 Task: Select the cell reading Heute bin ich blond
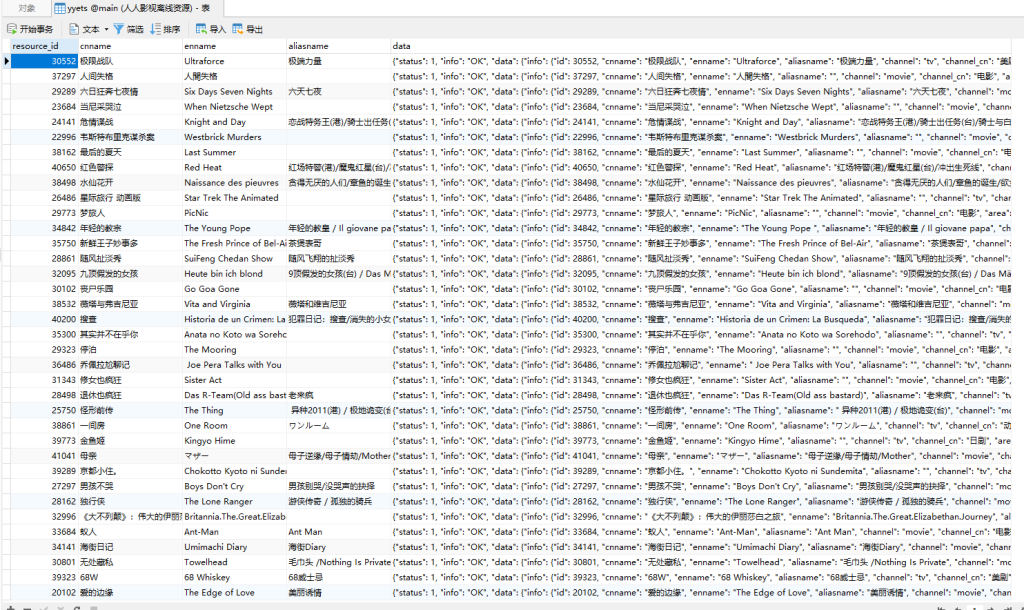point(234,274)
